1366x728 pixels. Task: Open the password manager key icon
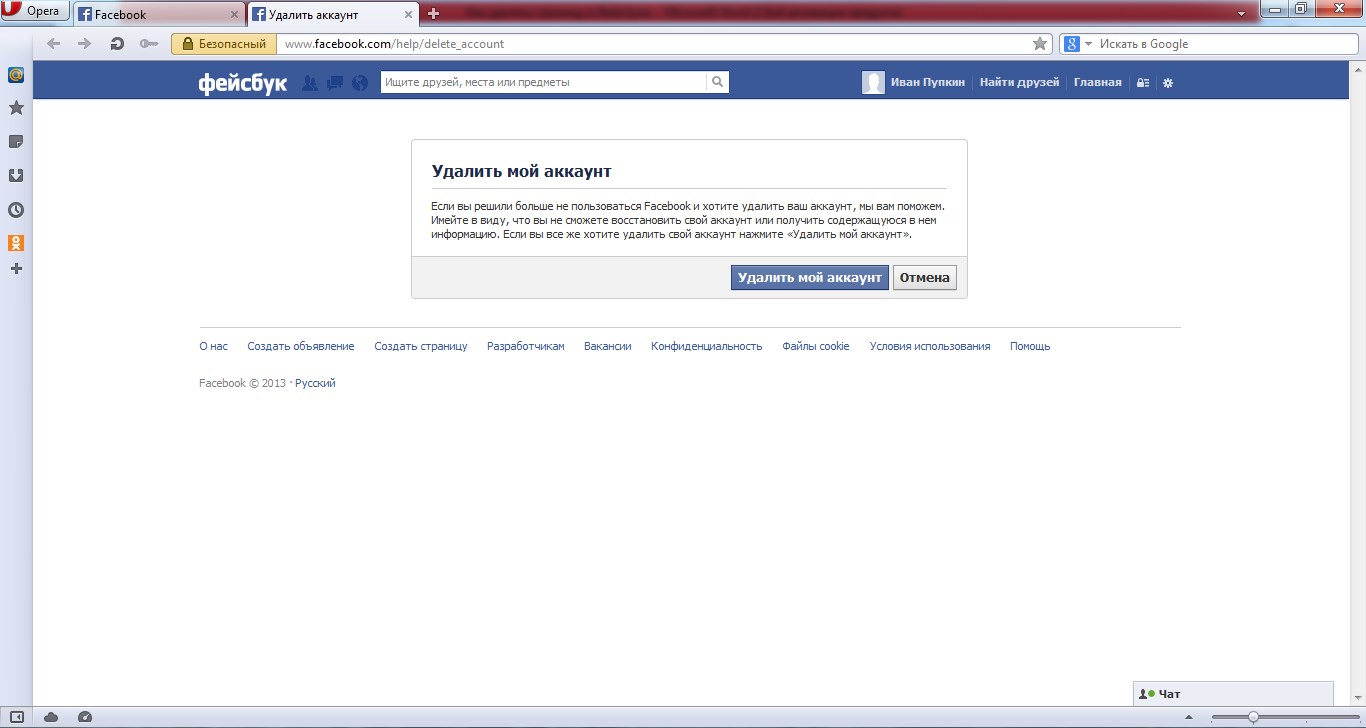click(x=149, y=44)
